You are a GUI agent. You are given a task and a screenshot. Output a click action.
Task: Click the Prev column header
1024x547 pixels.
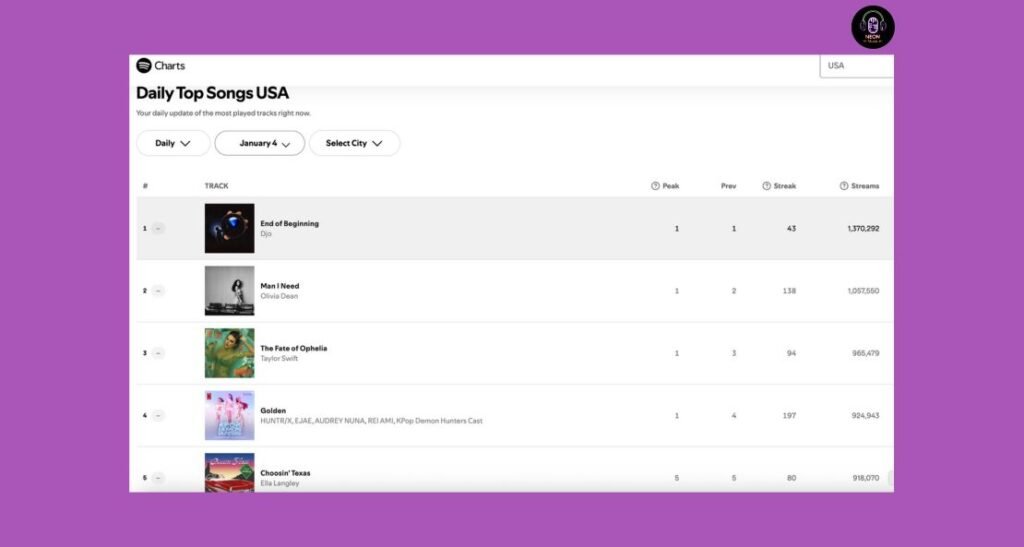click(728, 186)
